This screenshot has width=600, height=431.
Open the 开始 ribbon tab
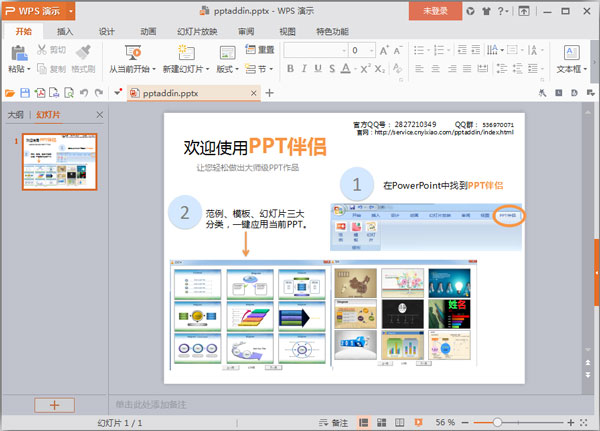(x=24, y=31)
